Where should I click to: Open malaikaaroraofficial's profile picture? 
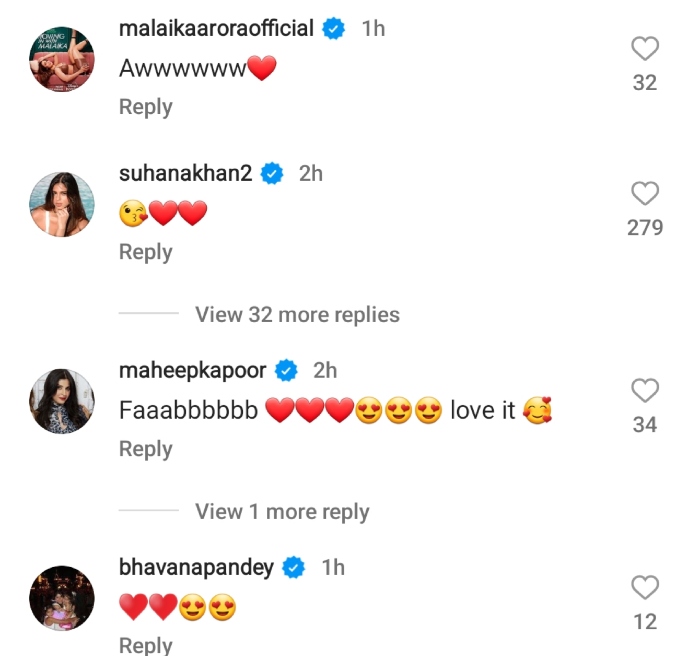[x=60, y=60]
